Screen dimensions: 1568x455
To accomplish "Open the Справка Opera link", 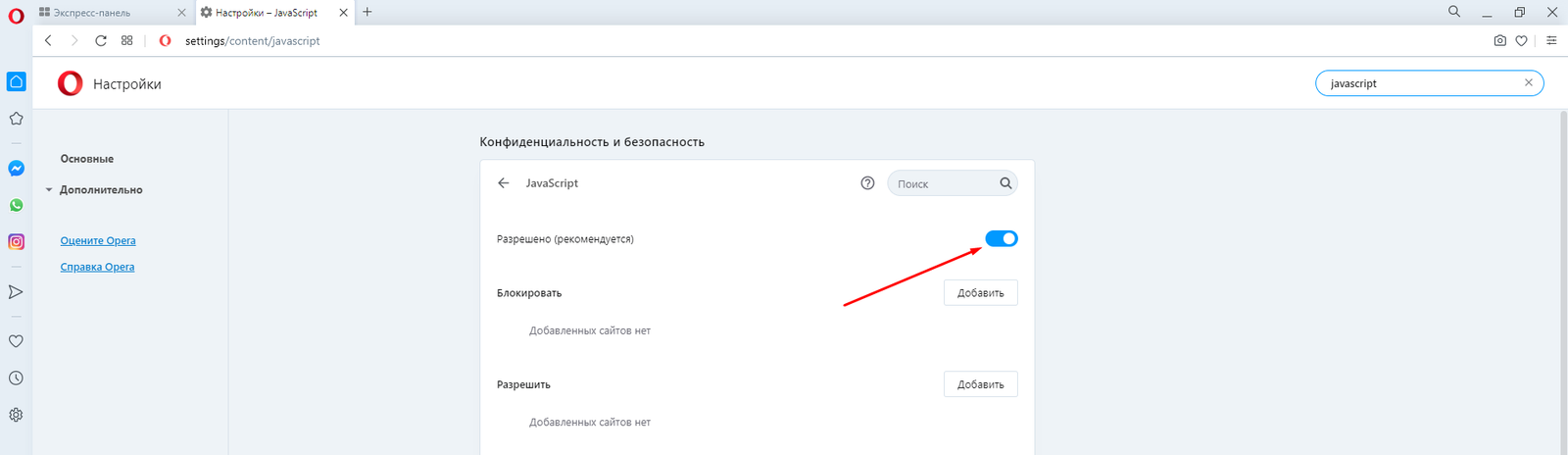I will click(97, 267).
